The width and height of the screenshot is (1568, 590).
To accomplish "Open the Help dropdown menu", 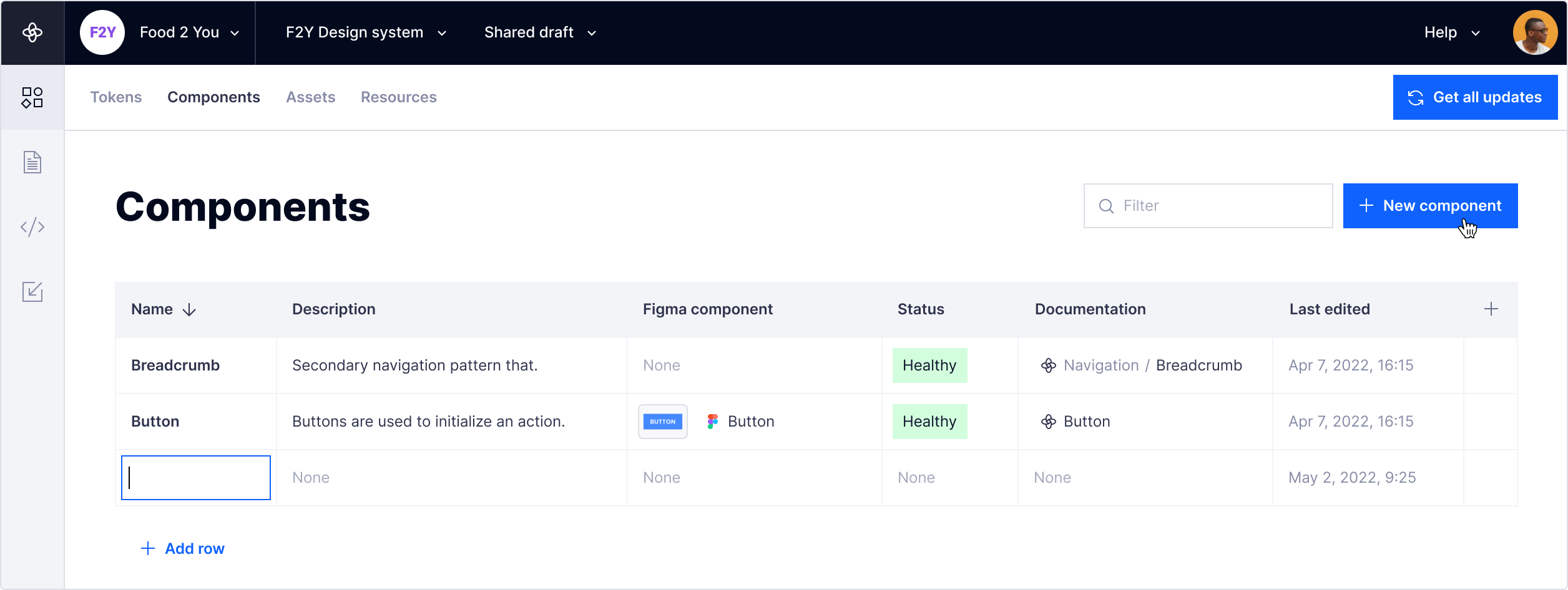I will click(1453, 32).
